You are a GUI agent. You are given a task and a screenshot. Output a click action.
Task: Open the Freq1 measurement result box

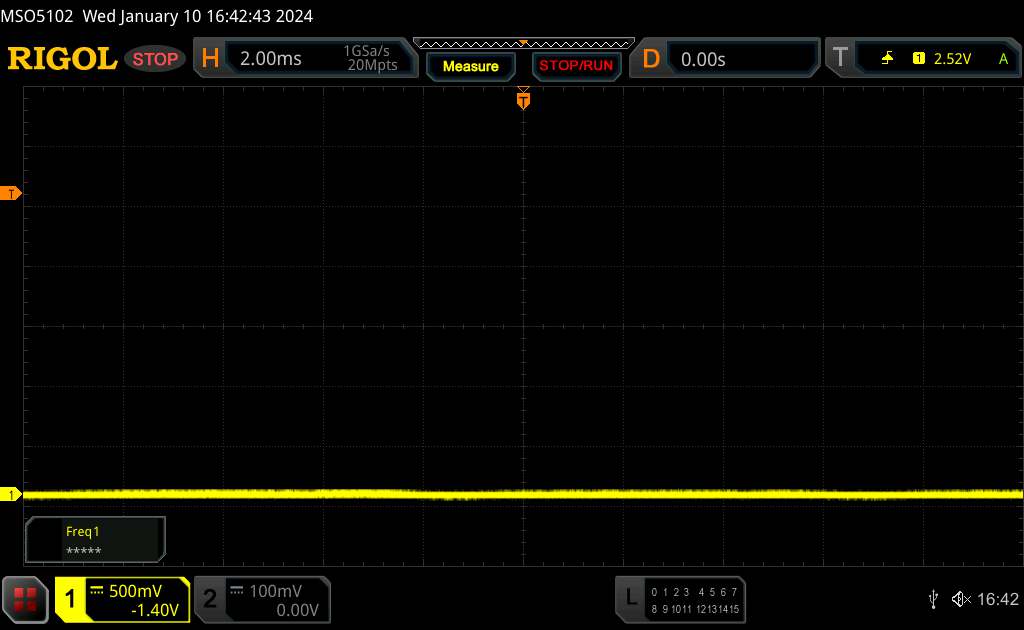(95, 540)
